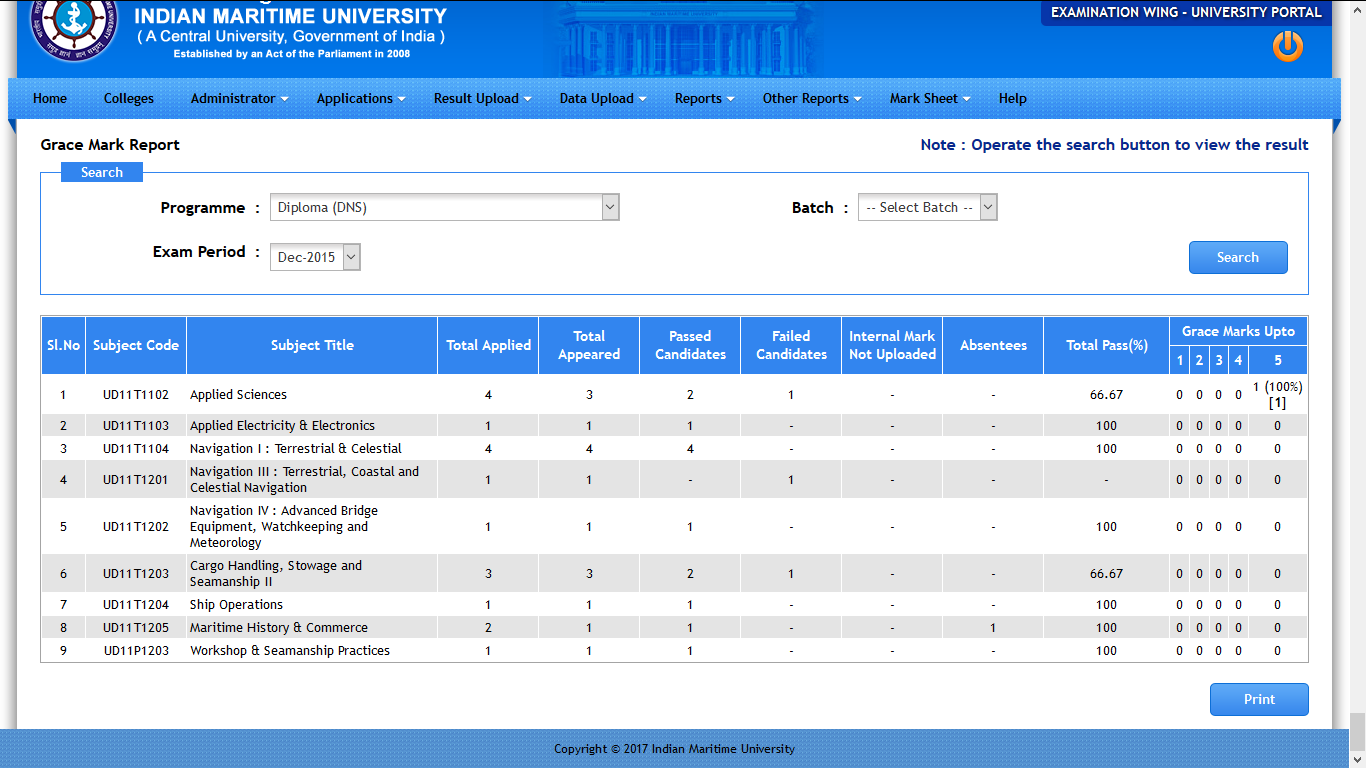This screenshot has width=1366, height=768.
Task: Open the Help menu item
Action: click(1012, 98)
